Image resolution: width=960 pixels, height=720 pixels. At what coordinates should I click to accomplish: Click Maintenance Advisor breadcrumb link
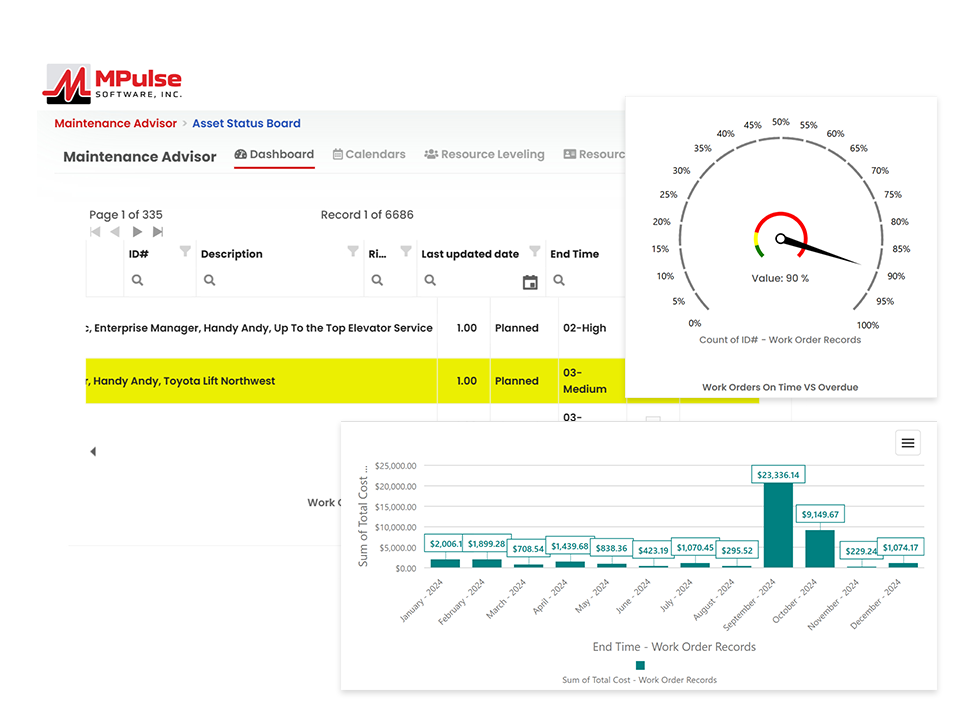point(115,124)
